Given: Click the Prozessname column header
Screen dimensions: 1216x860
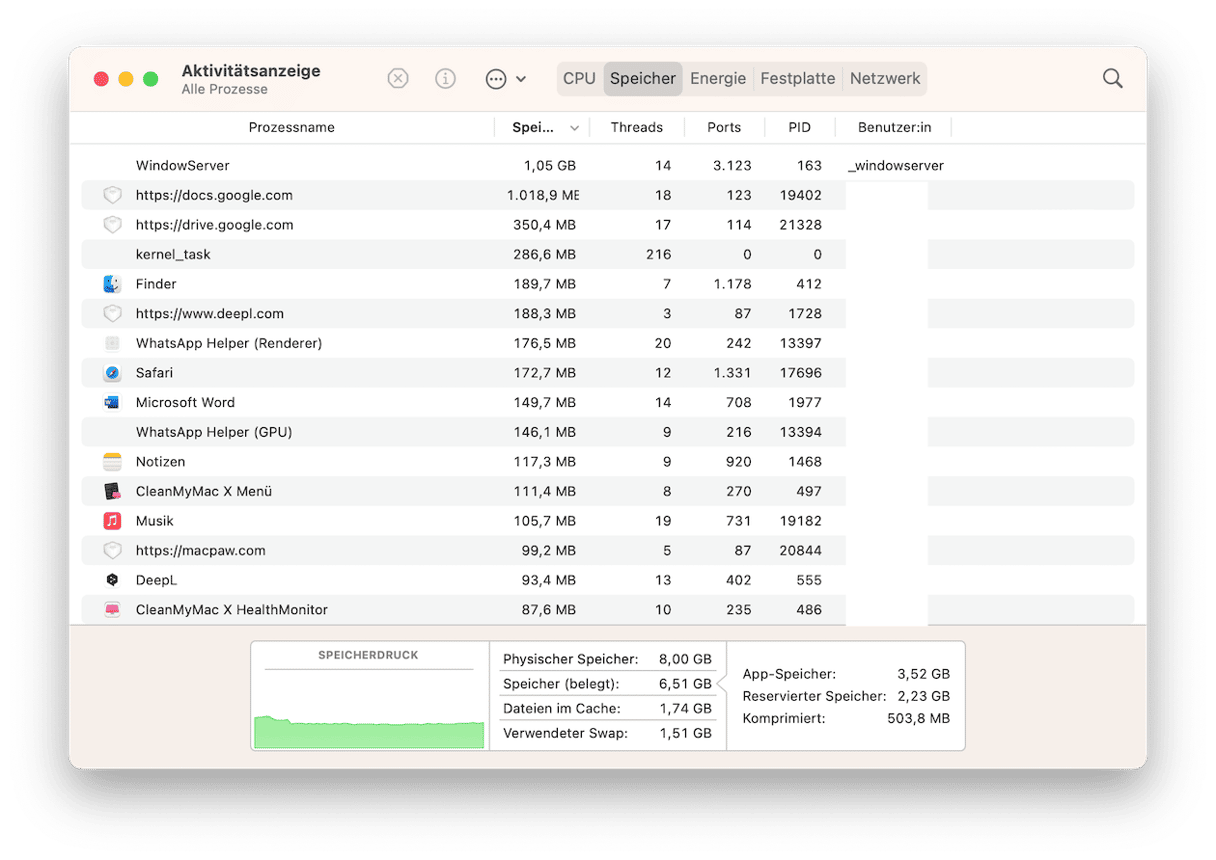Looking at the screenshot, I should (291, 128).
